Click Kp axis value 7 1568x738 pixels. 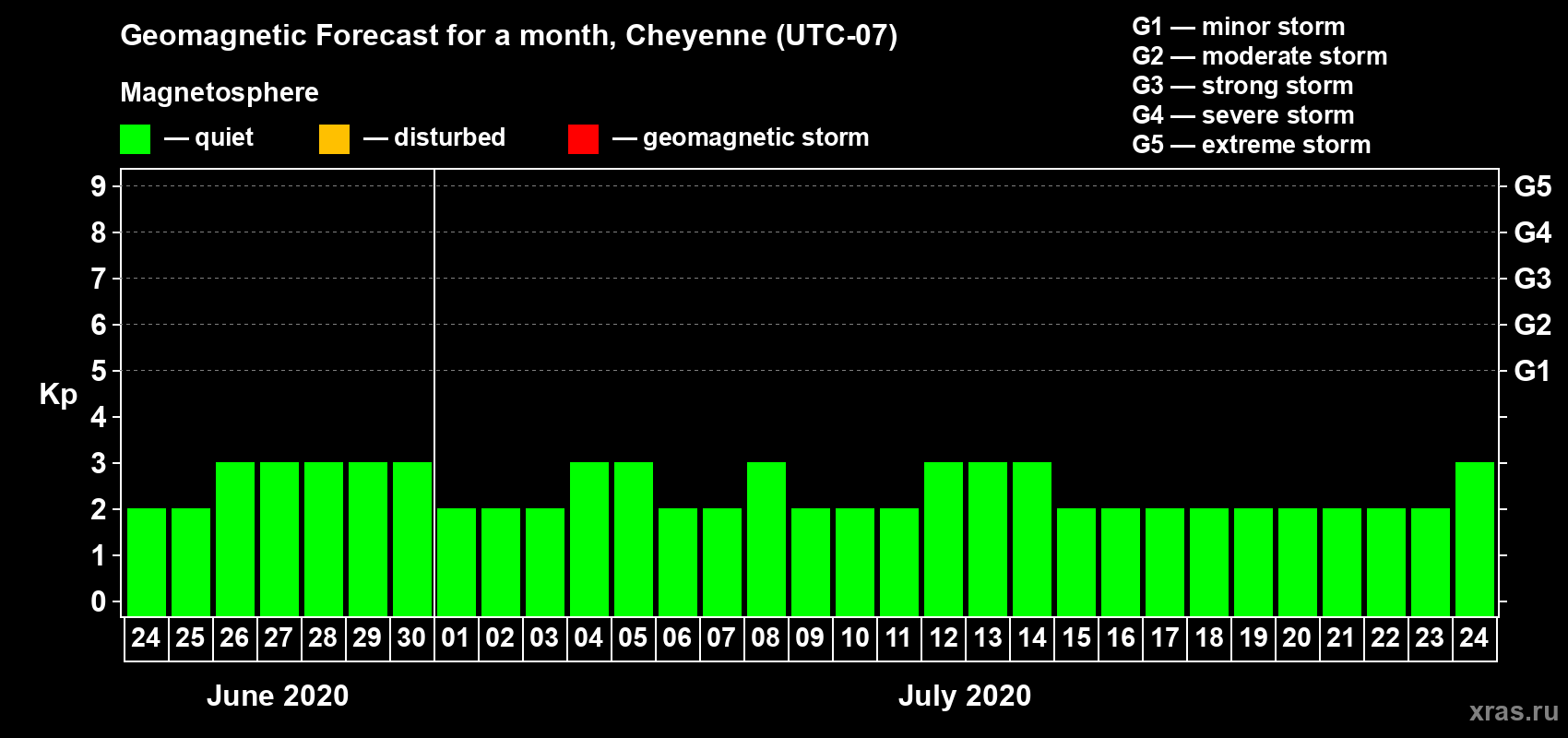point(98,279)
